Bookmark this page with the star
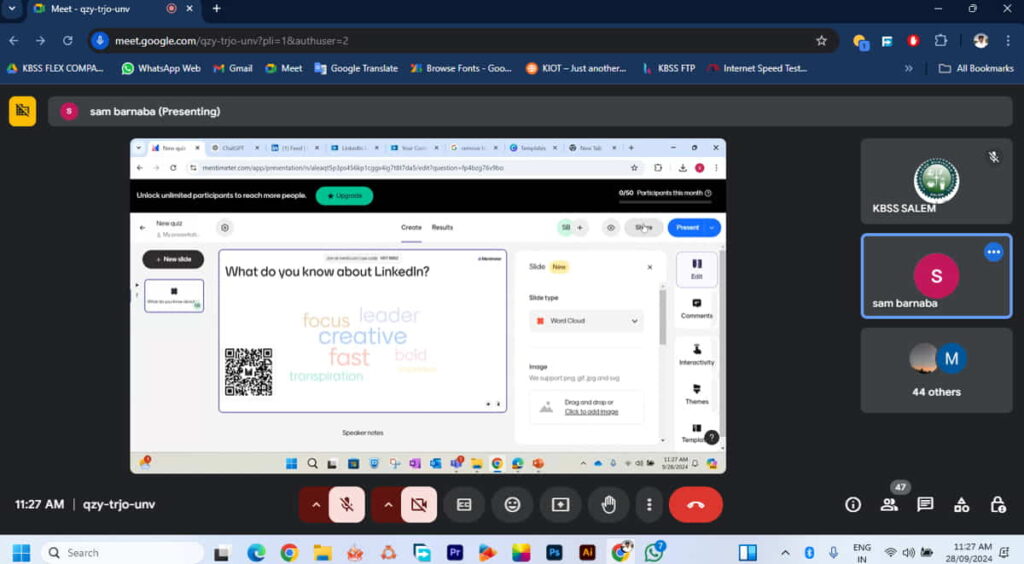1024x564 pixels. click(822, 40)
